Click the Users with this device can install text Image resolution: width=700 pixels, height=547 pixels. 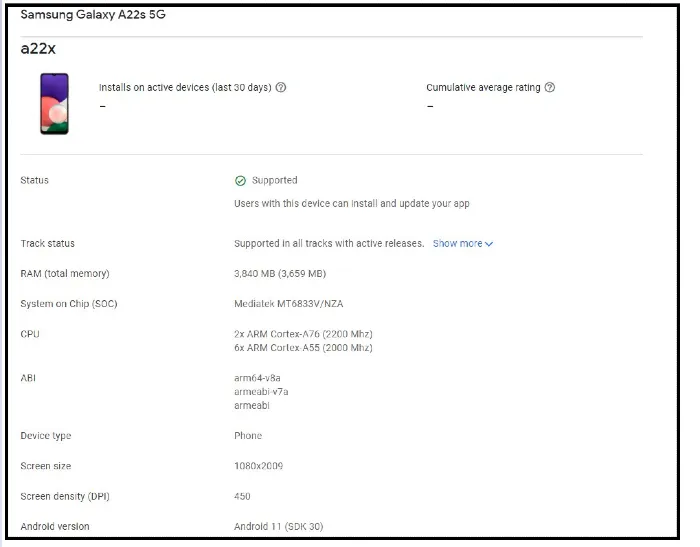352,204
